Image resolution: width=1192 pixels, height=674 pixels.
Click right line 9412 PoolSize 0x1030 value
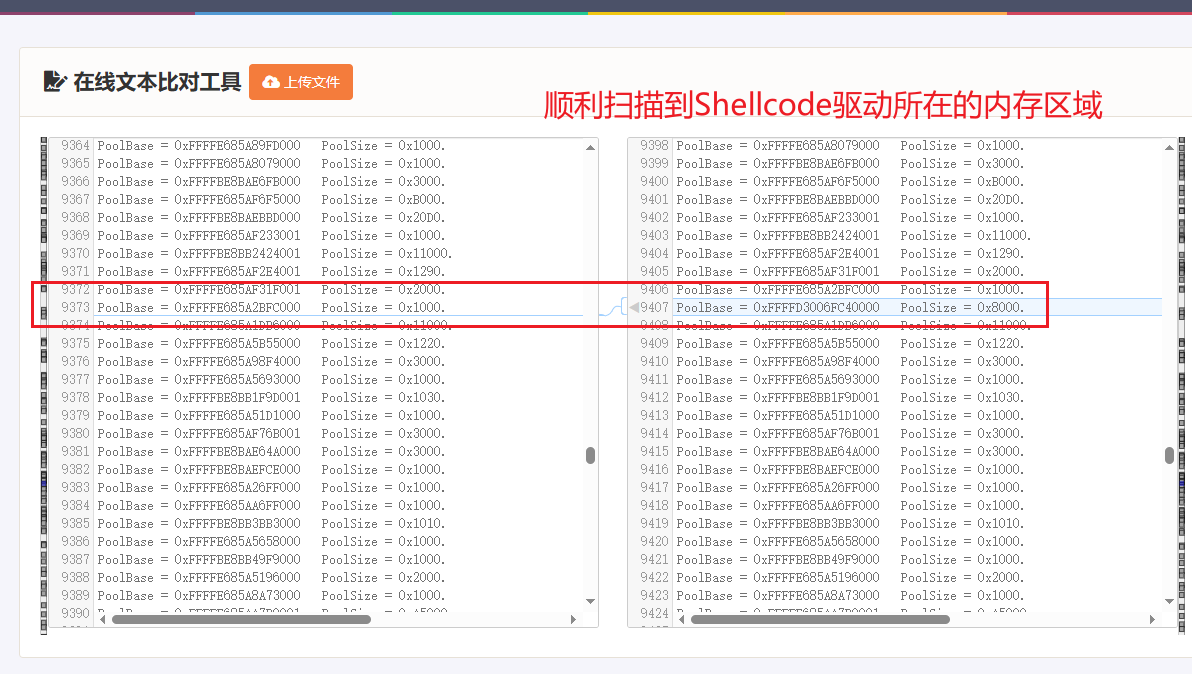pyautogui.click(x=1000, y=397)
